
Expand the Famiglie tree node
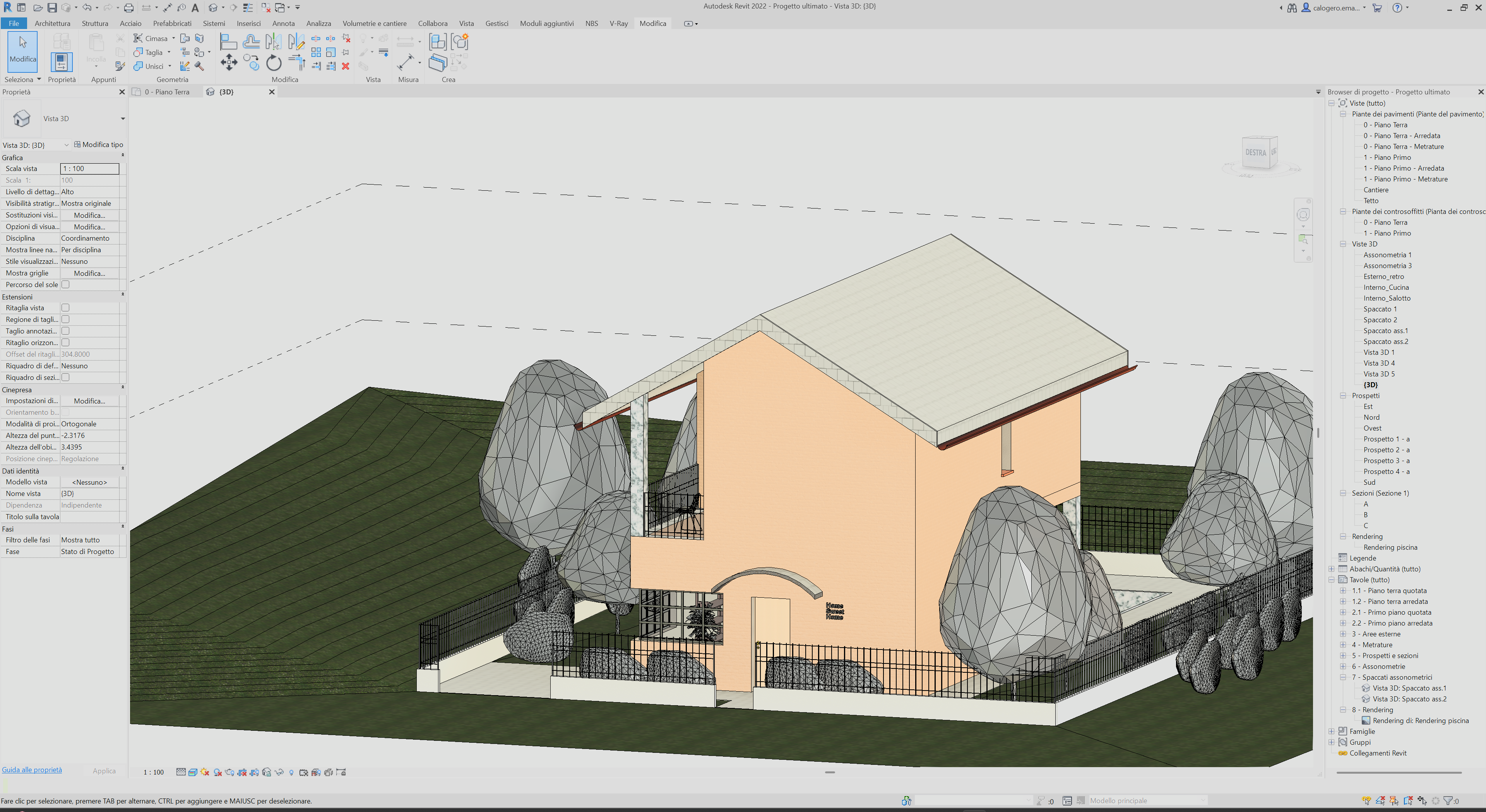point(1331,731)
